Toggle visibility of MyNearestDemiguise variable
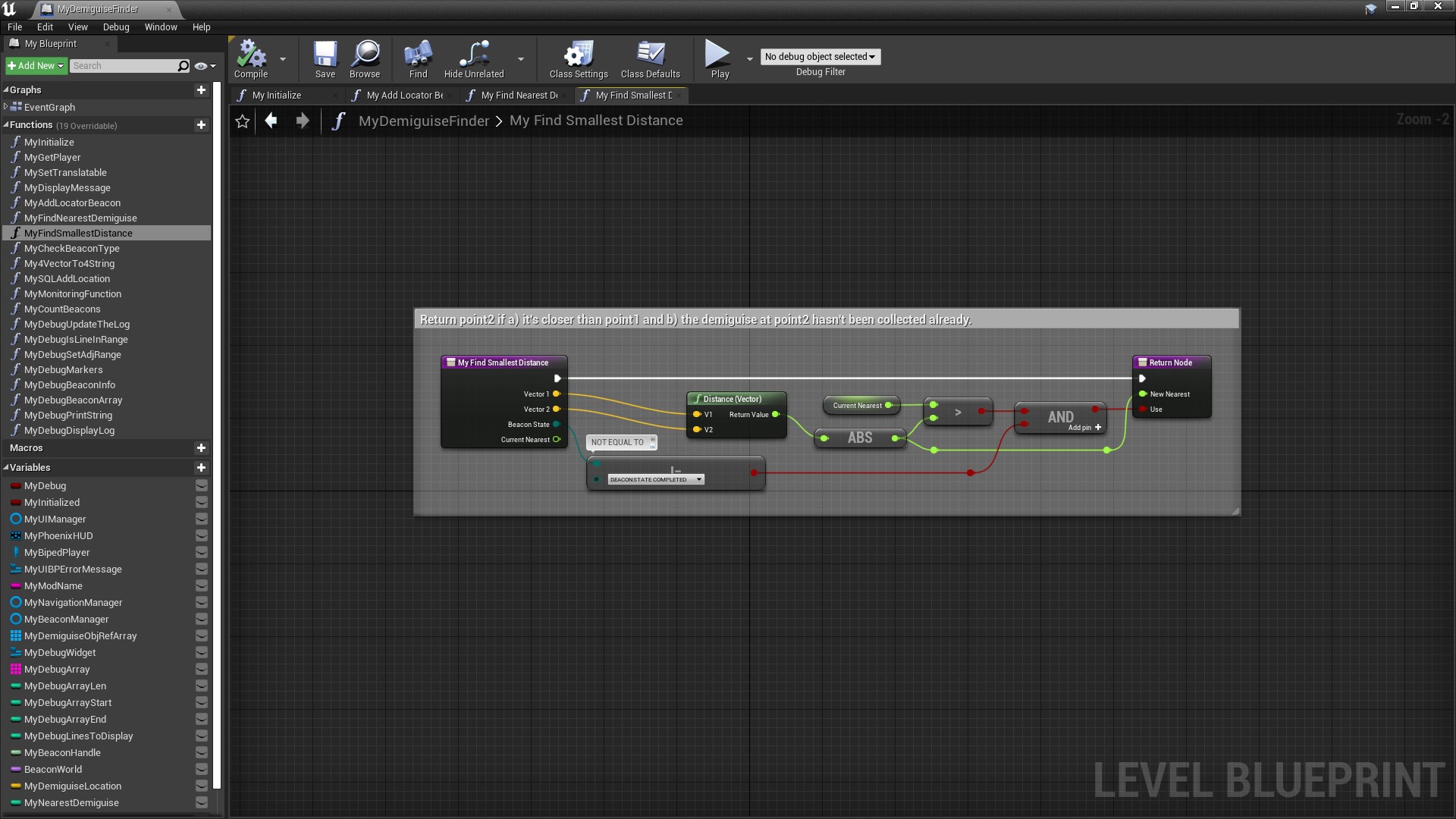The image size is (1456, 819). [x=202, y=803]
